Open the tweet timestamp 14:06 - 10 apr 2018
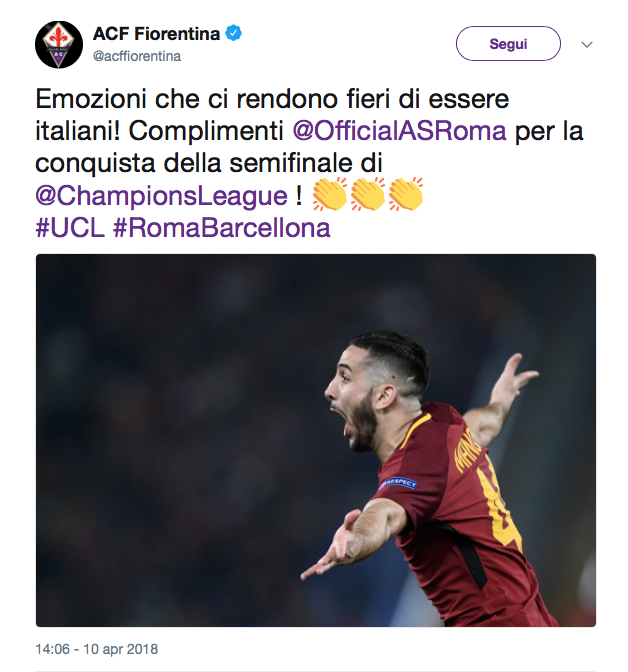This screenshot has width=628, height=672. [96, 649]
